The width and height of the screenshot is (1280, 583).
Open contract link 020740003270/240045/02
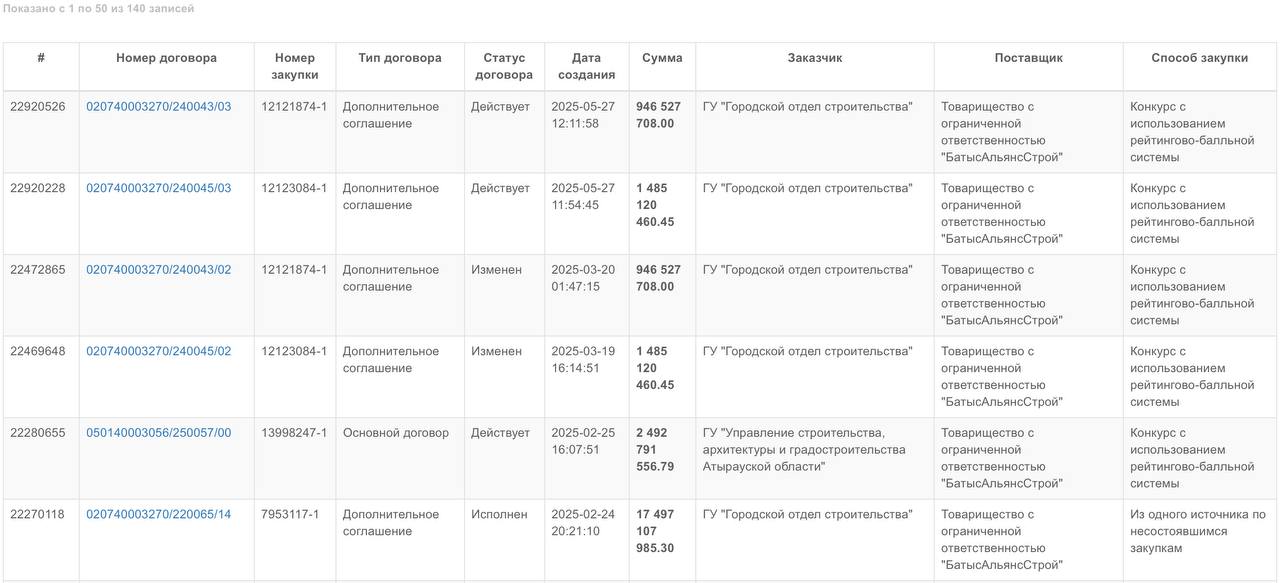coord(158,352)
